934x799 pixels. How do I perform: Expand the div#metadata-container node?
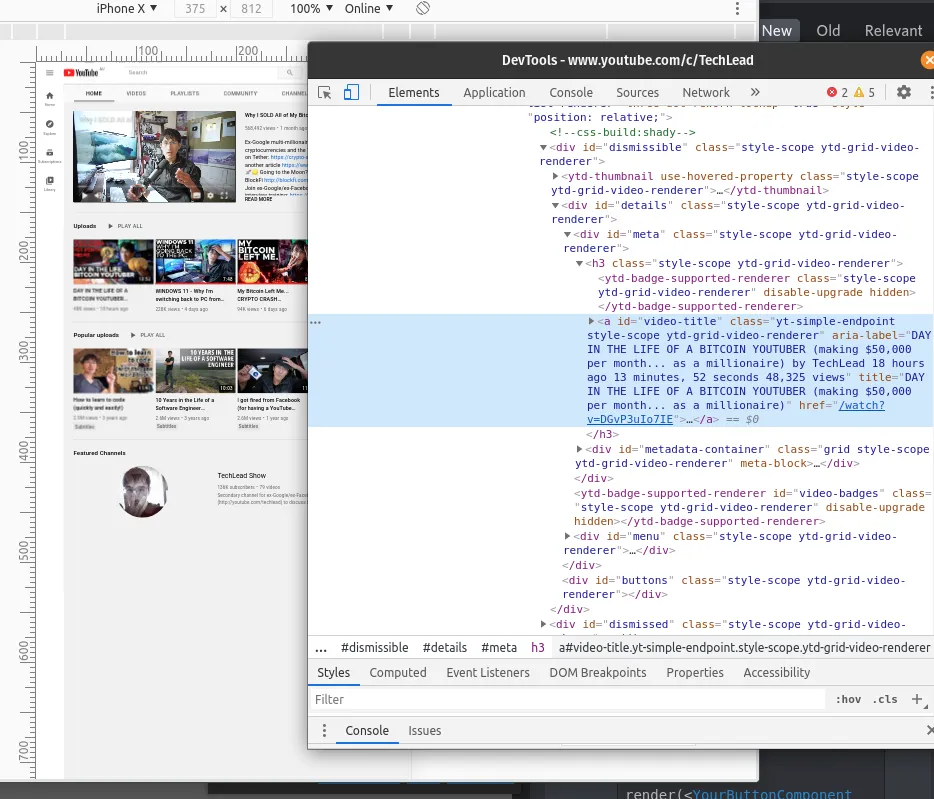tap(579, 449)
